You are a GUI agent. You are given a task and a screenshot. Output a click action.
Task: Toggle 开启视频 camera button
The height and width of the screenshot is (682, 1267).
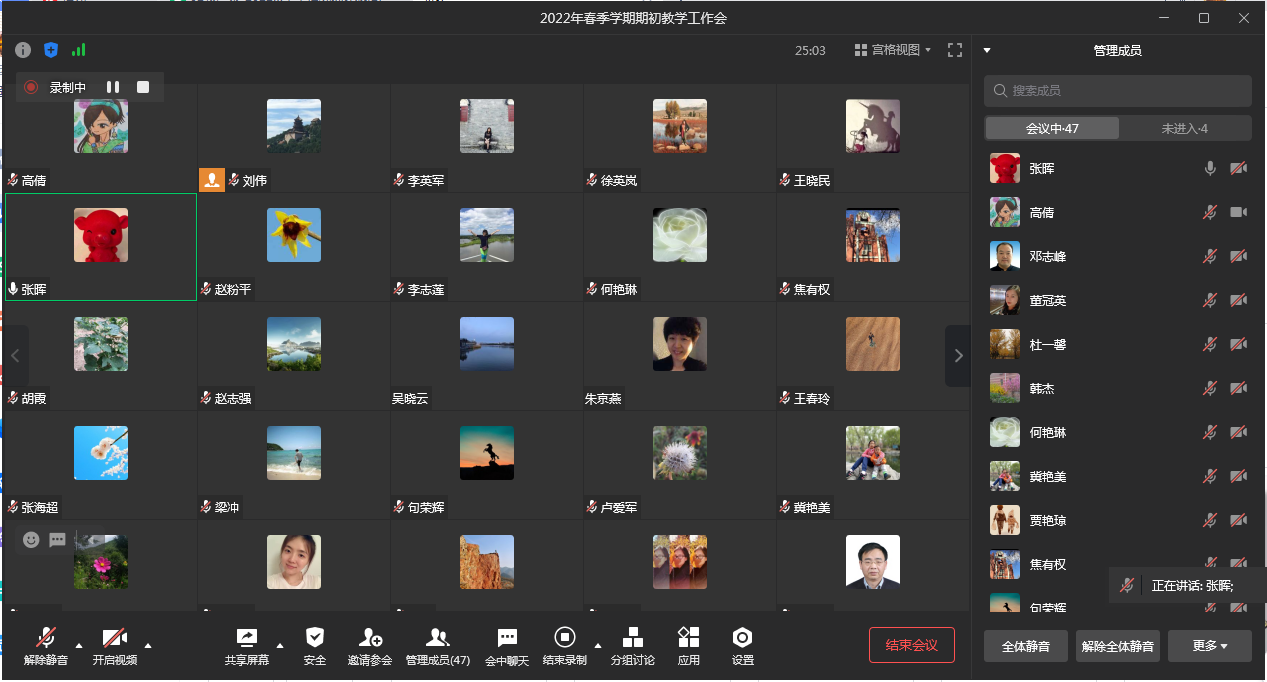[114, 638]
